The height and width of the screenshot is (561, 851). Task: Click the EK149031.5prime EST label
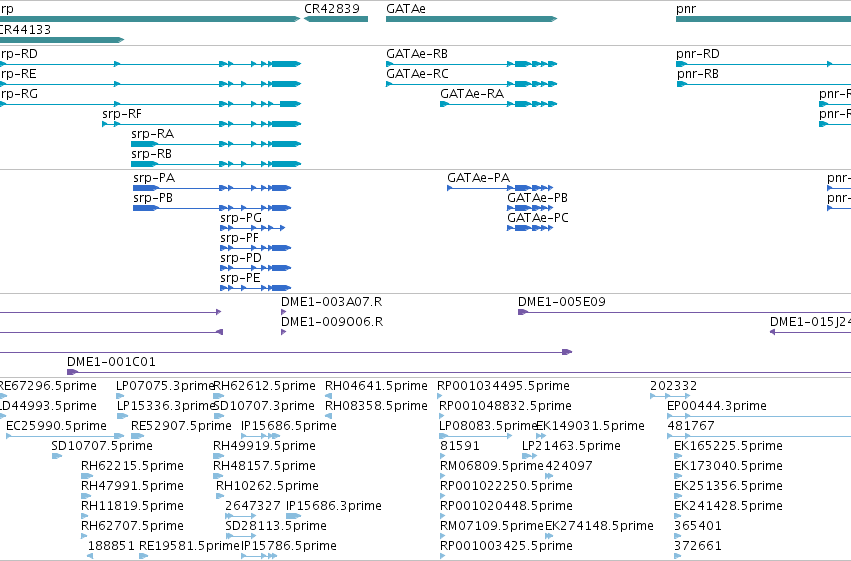(590, 426)
